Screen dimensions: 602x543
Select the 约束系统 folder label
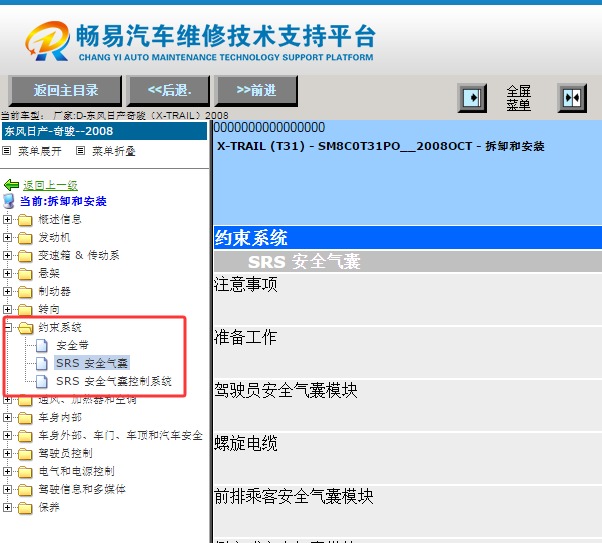coord(60,327)
